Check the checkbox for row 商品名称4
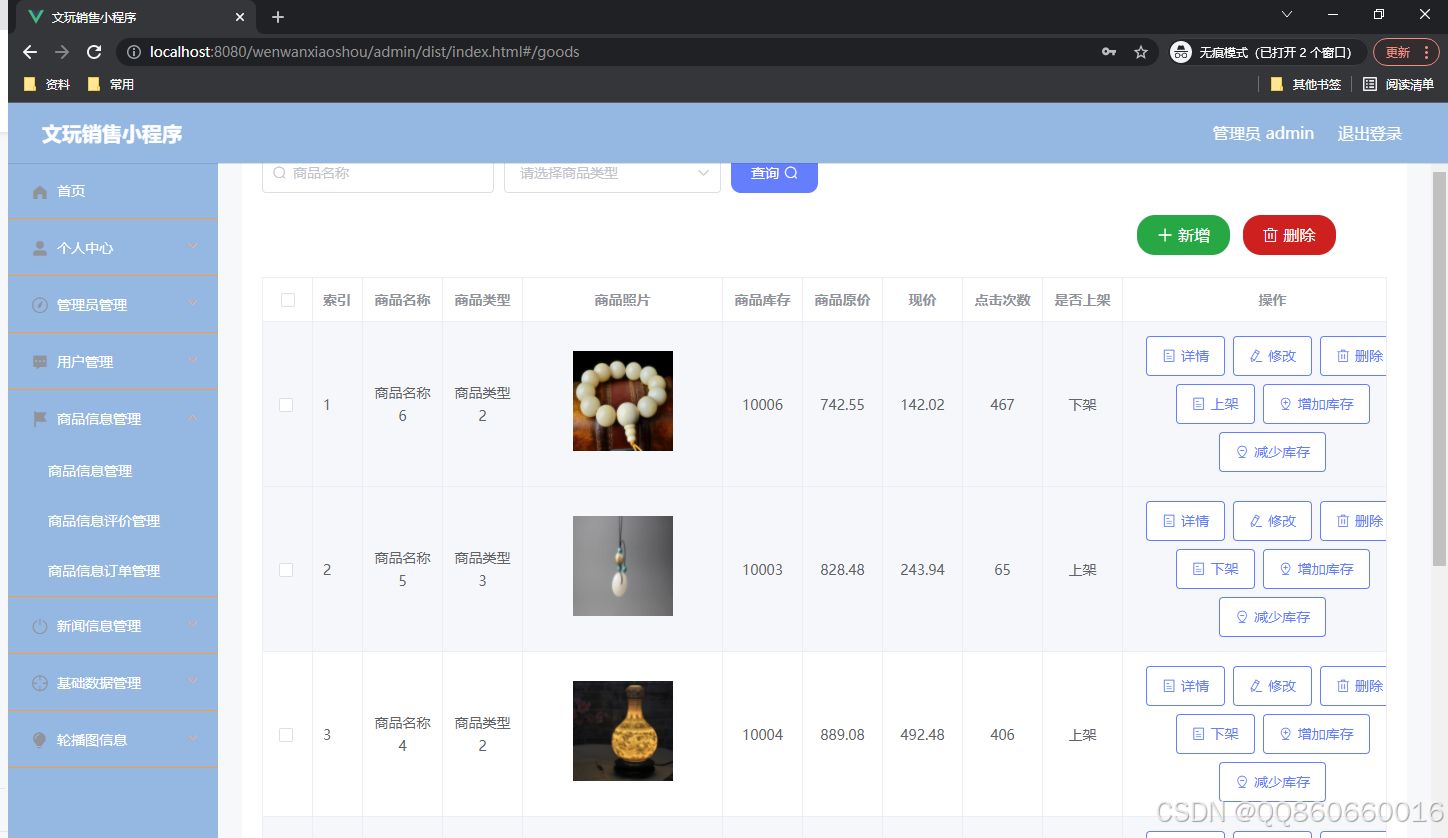 [286, 735]
